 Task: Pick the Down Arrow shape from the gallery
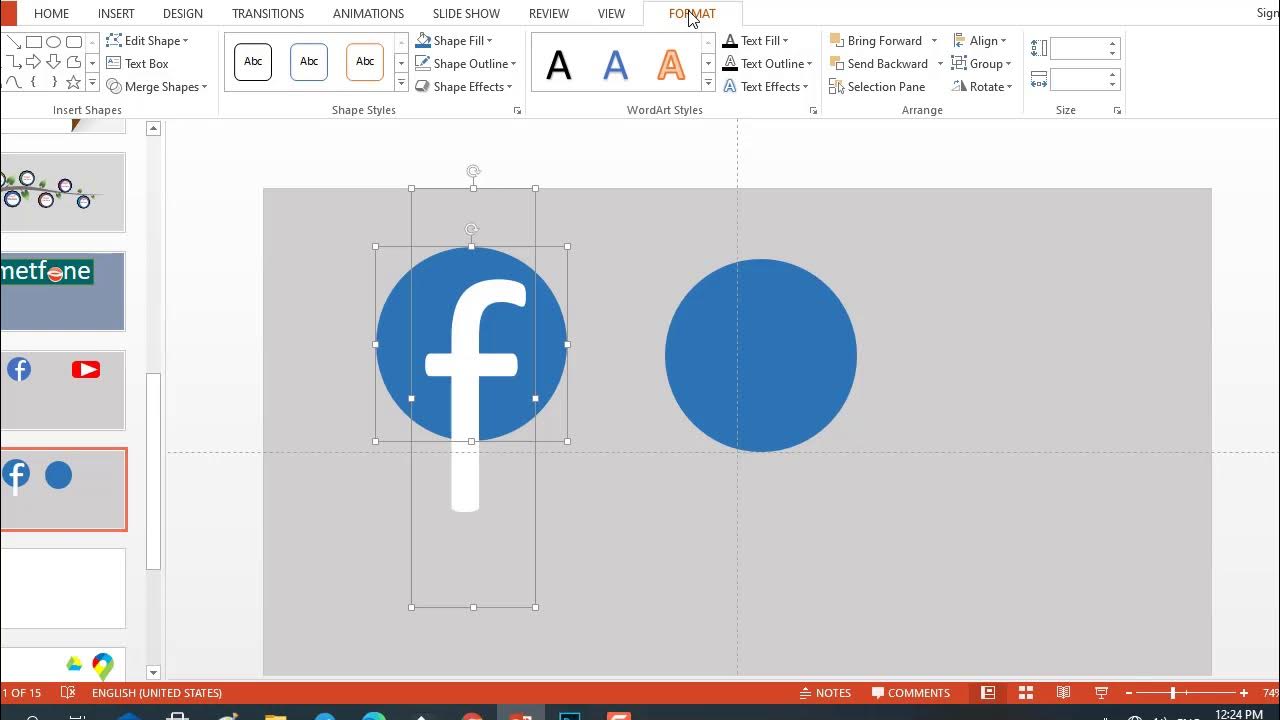tap(53, 62)
